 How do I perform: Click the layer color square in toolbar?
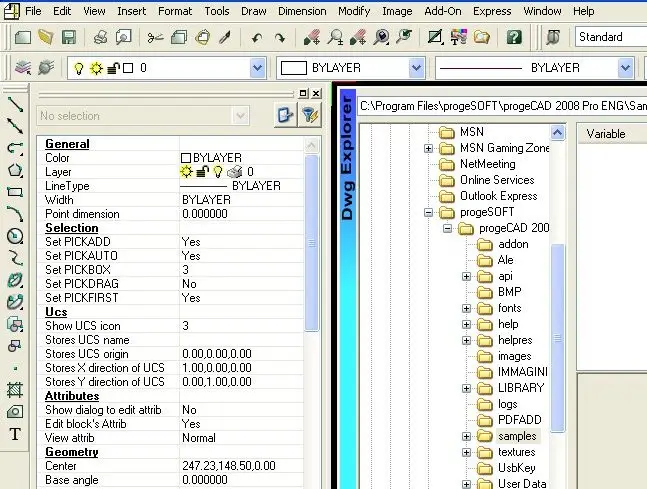click(x=128, y=68)
